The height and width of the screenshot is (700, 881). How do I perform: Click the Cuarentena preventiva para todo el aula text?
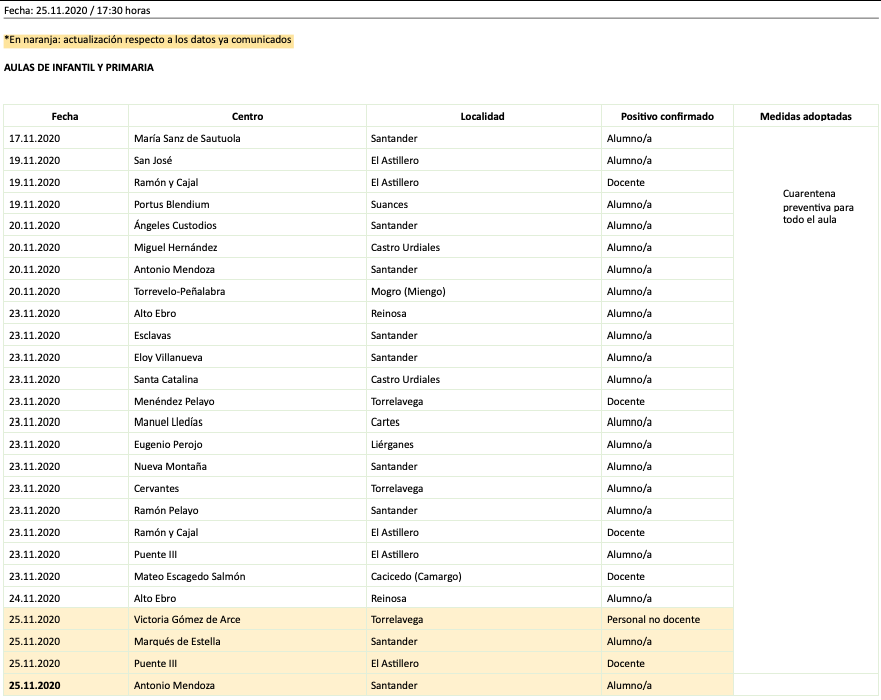[817, 206]
